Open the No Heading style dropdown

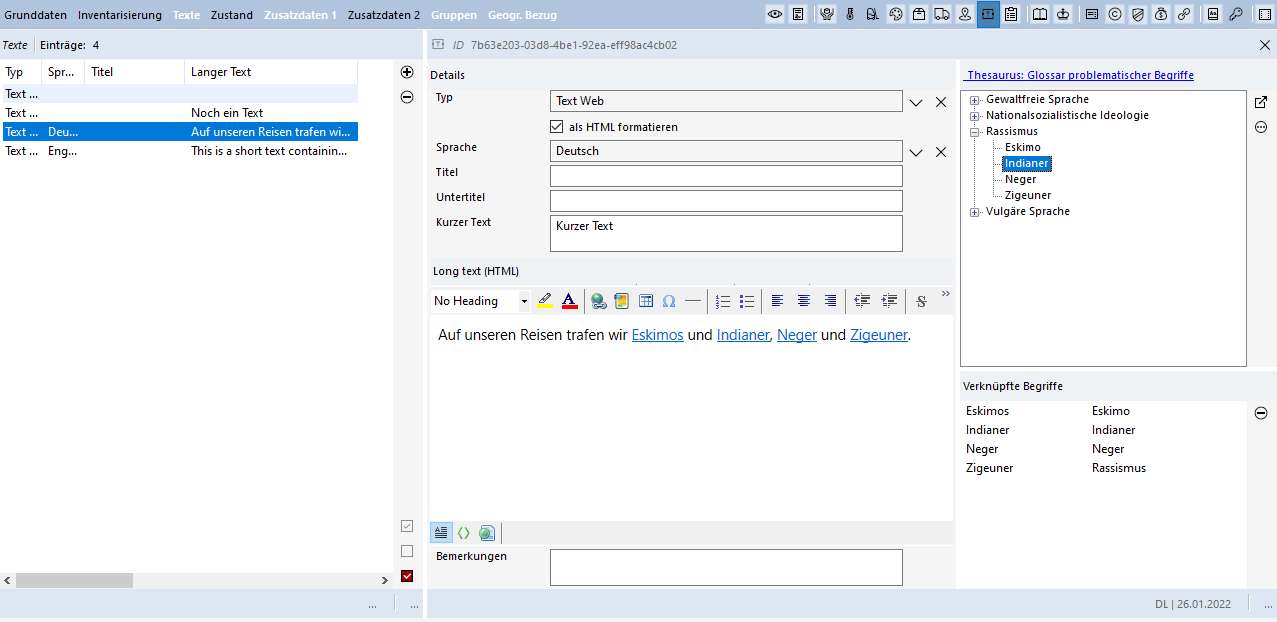(523, 301)
